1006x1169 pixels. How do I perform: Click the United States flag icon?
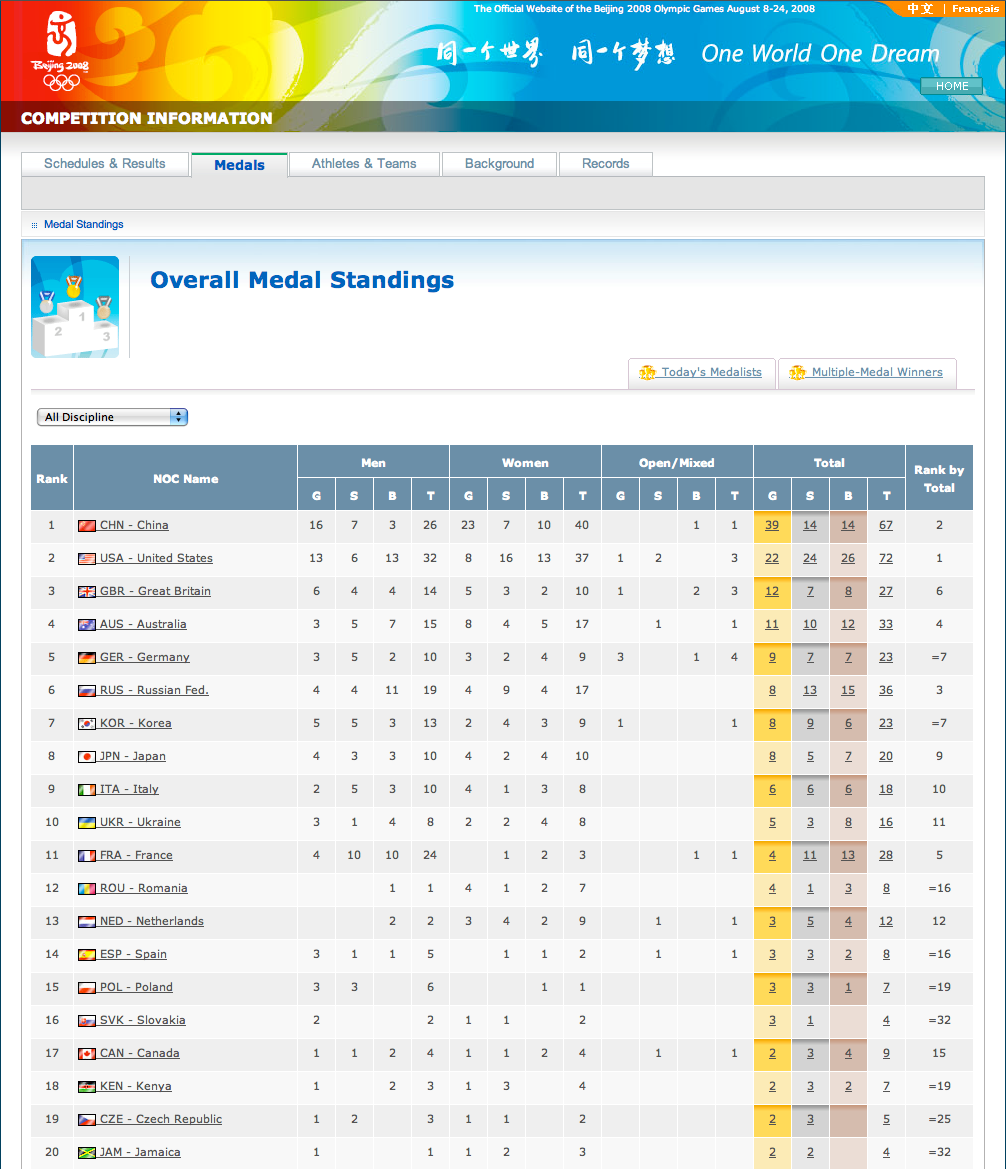86,558
